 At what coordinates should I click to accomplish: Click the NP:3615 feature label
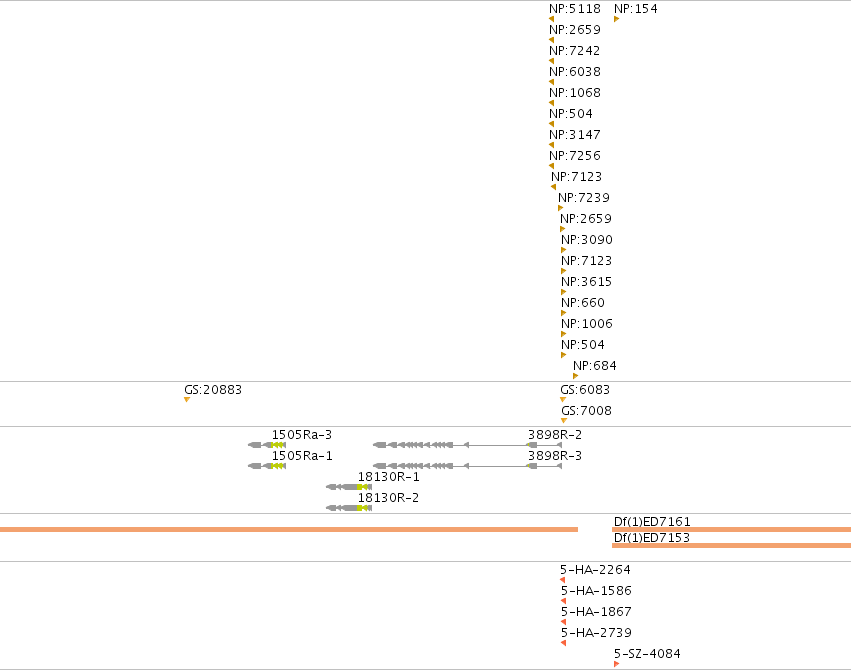coord(586,282)
